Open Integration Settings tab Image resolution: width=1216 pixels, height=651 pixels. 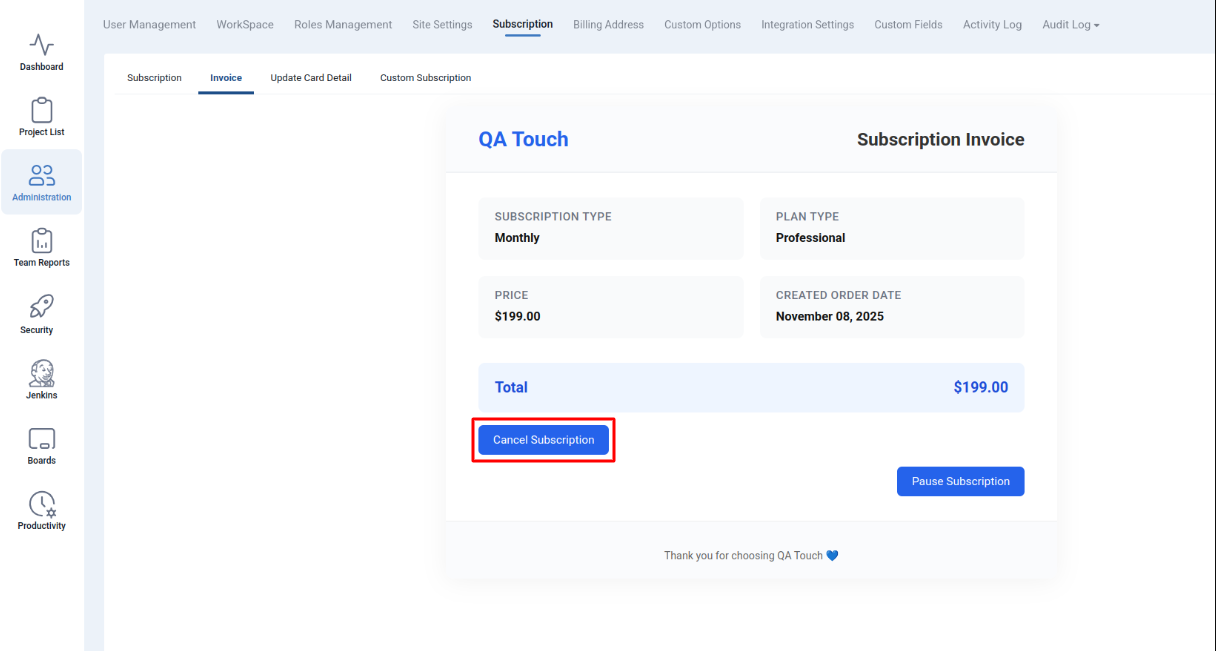click(x=807, y=25)
